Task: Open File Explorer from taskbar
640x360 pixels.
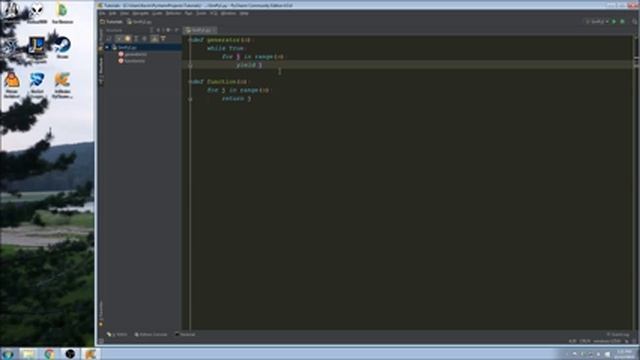Action: coord(29,353)
